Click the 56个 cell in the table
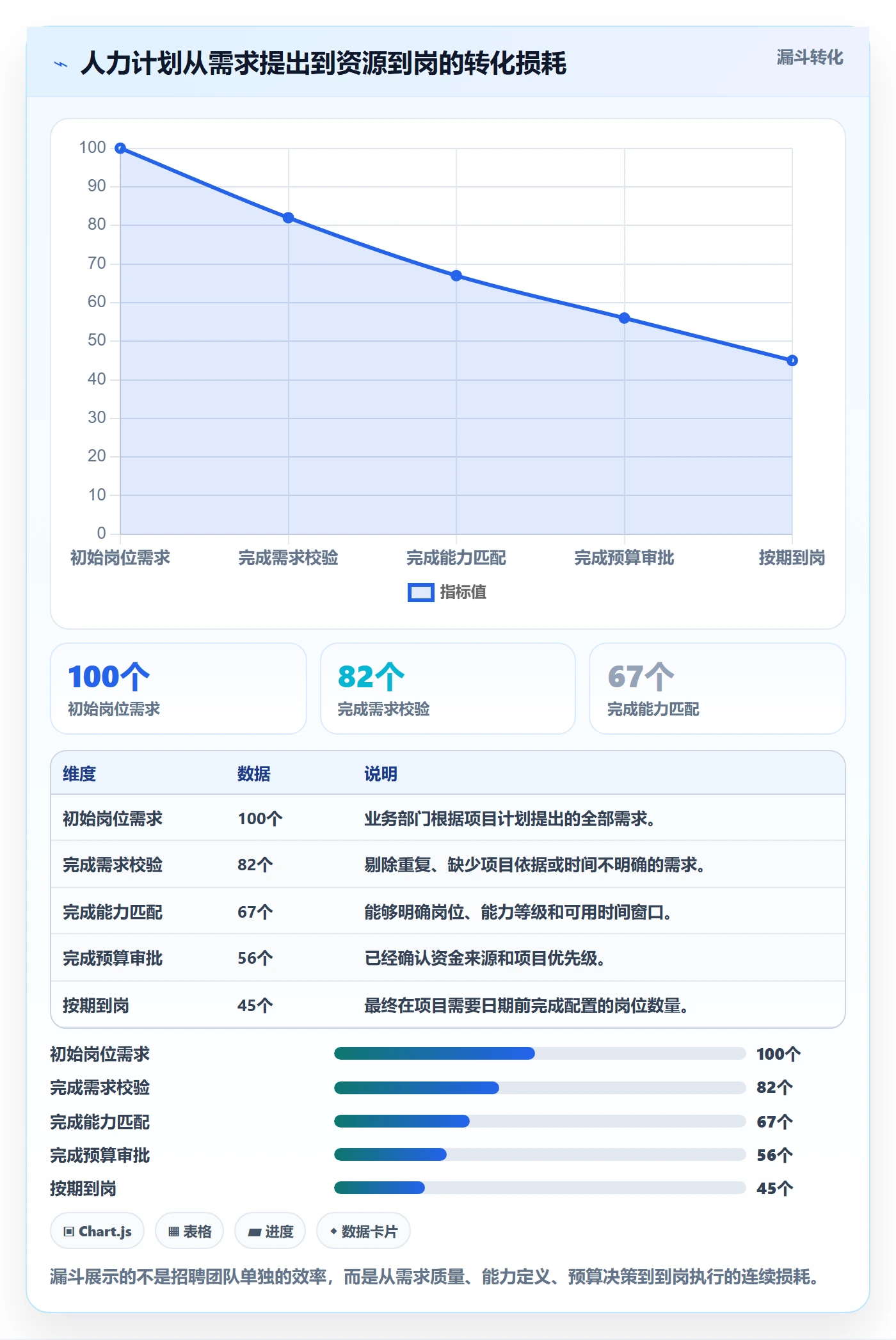The height and width of the screenshot is (1340, 896). (x=255, y=958)
